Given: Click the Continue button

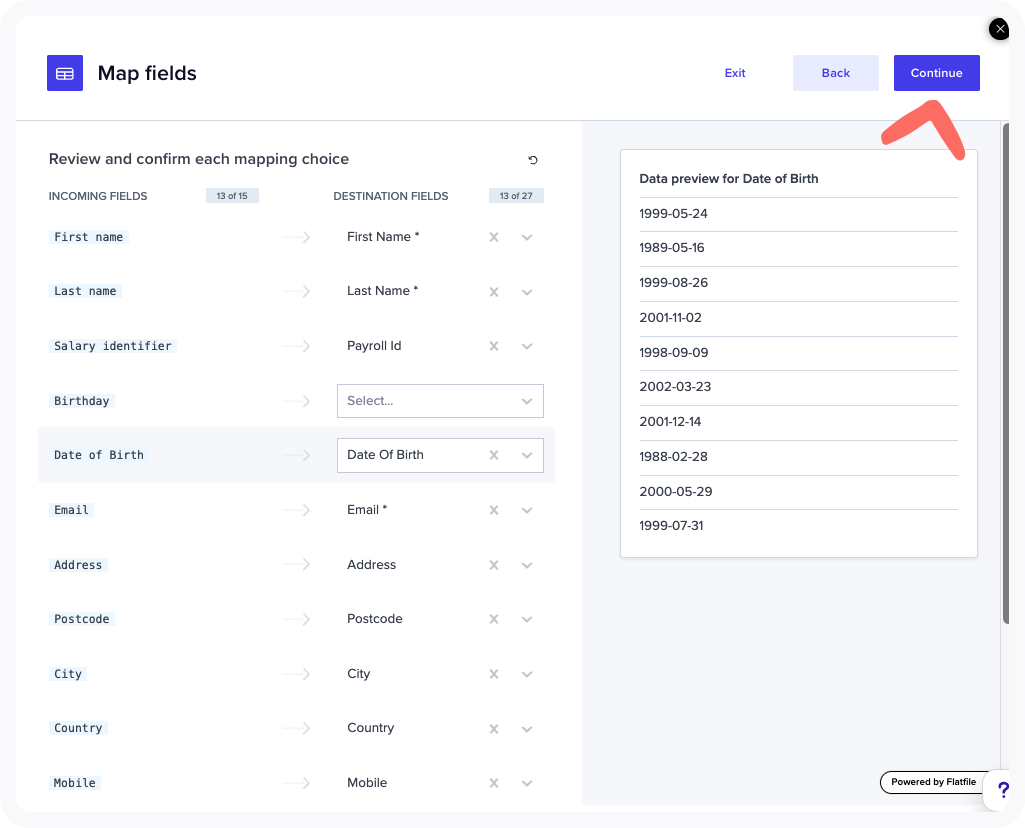Looking at the screenshot, I should (x=936, y=73).
